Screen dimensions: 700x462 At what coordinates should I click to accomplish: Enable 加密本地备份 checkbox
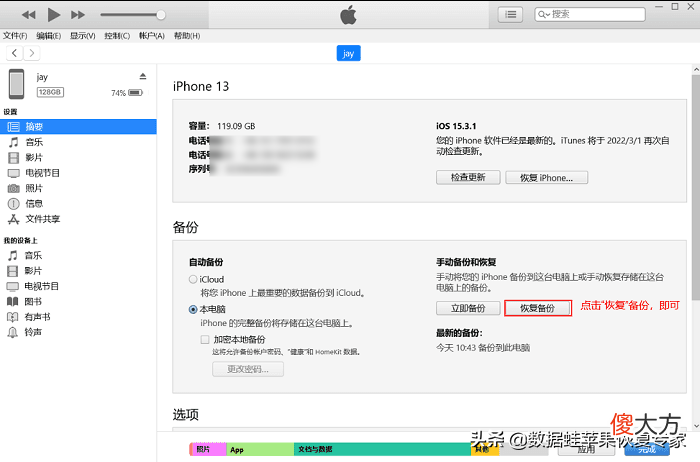tap(205, 340)
